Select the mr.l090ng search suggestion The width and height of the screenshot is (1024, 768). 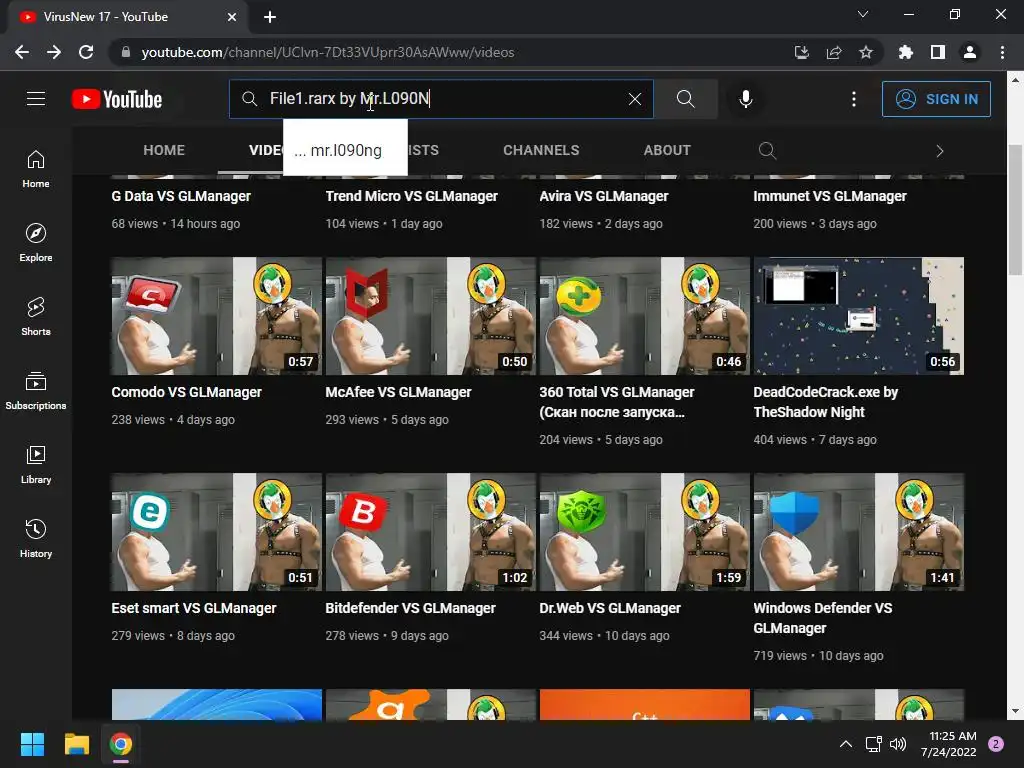345,150
